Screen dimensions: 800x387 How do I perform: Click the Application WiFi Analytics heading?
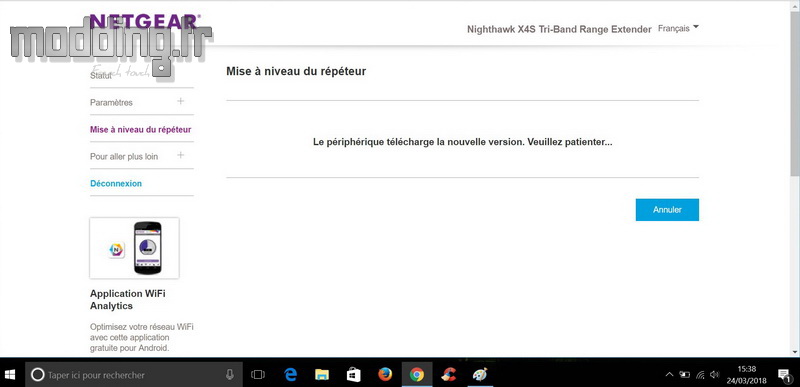point(128,300)
